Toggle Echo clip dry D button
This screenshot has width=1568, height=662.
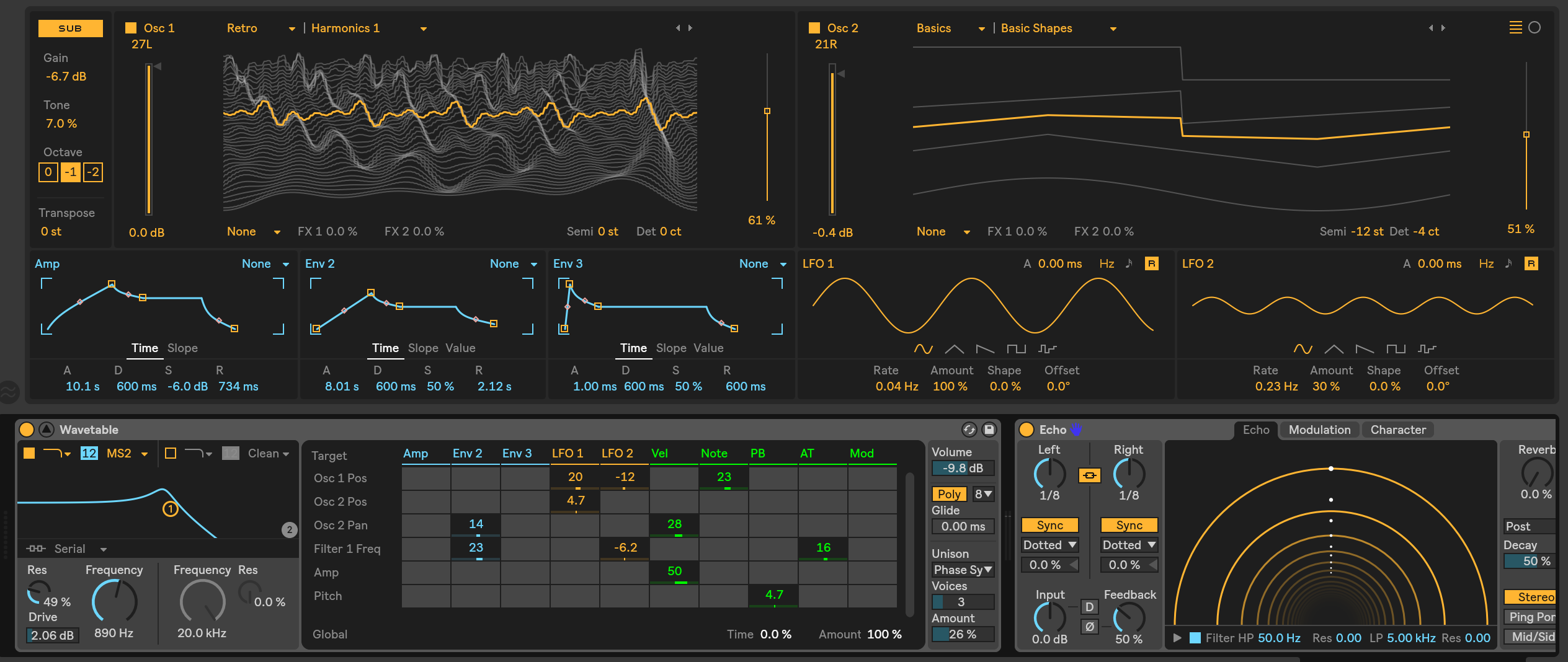[x=1090, y=607]
